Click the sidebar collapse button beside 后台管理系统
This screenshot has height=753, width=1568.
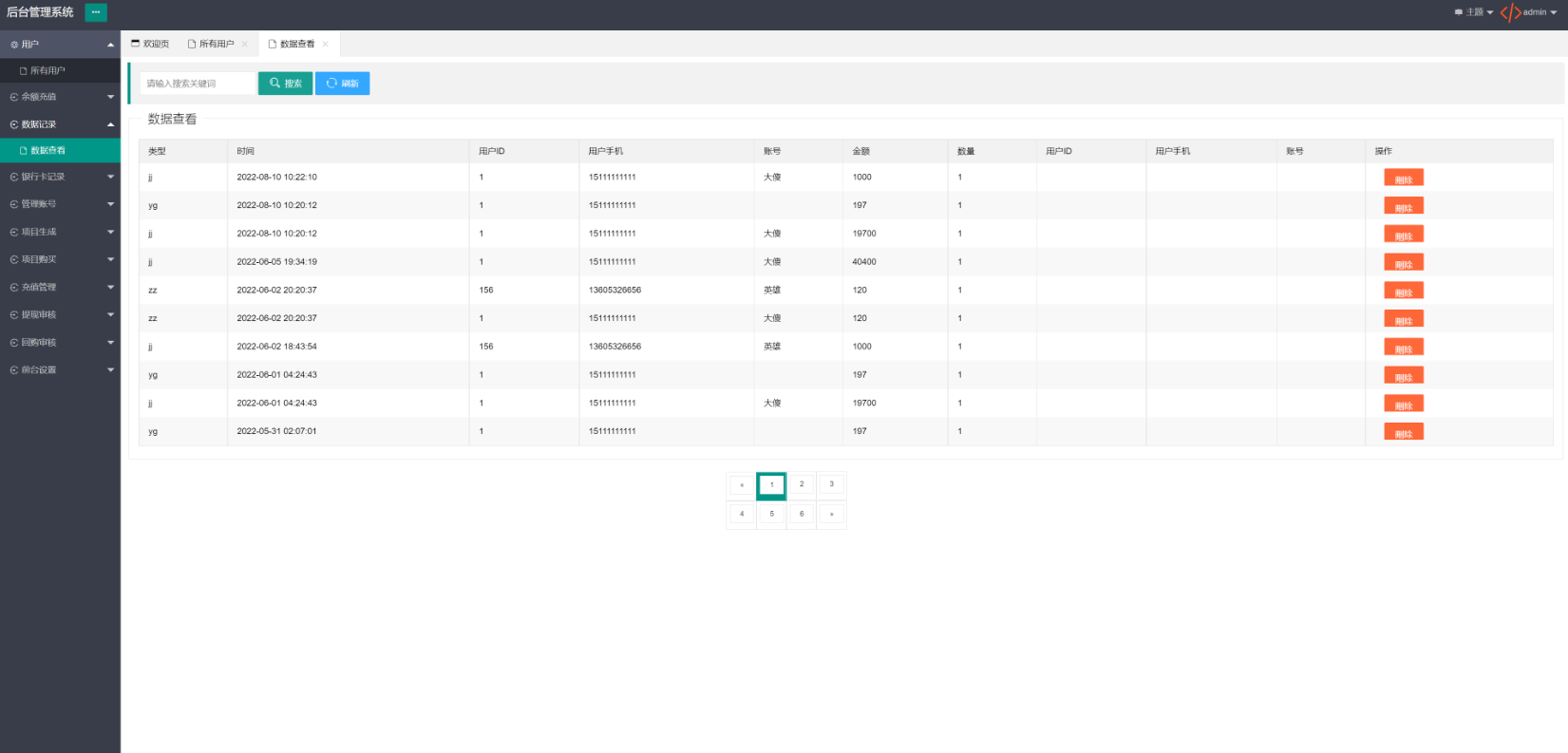(x=96, y=12)
